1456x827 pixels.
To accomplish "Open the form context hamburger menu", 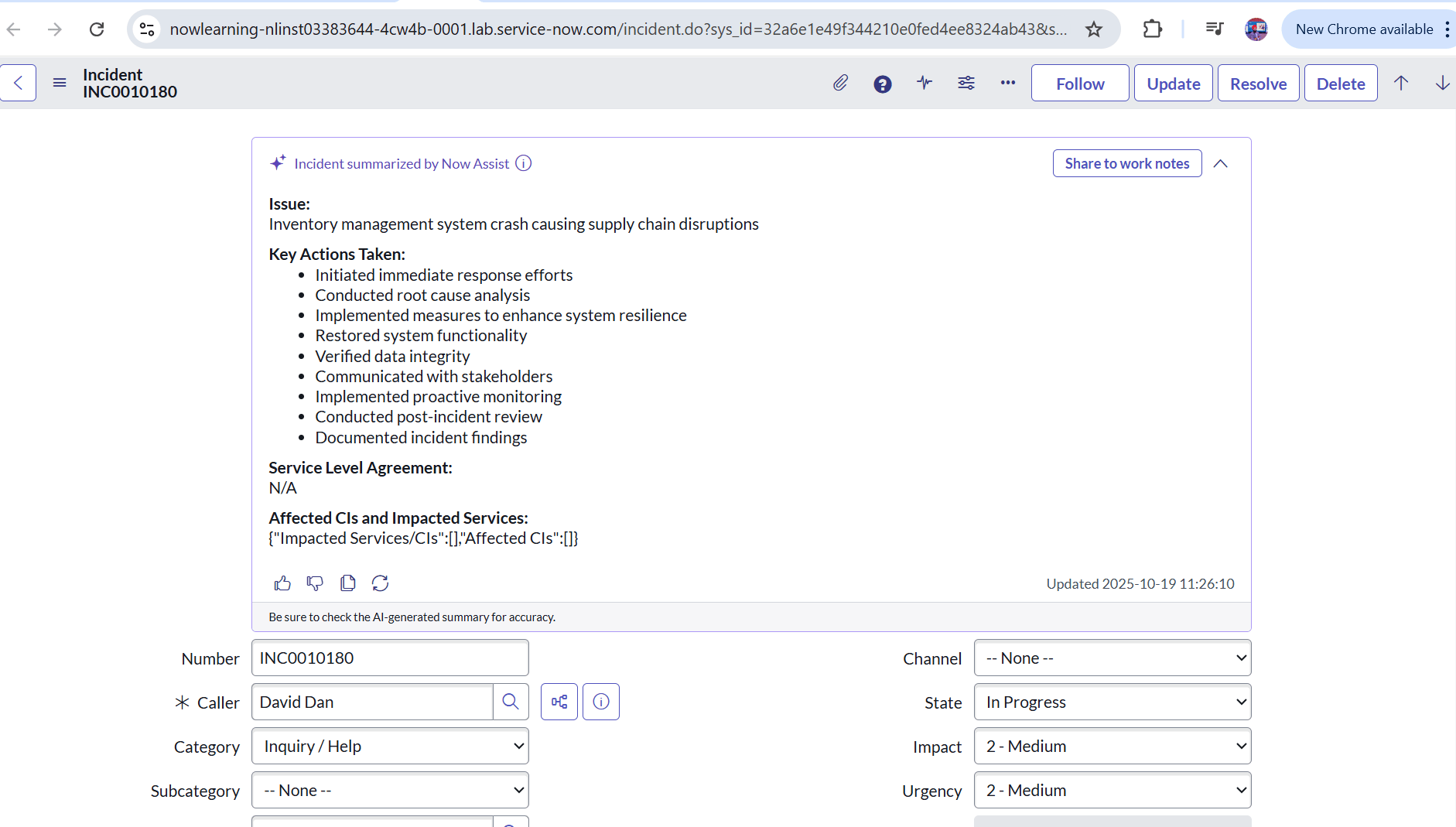I will coord(60,83).
